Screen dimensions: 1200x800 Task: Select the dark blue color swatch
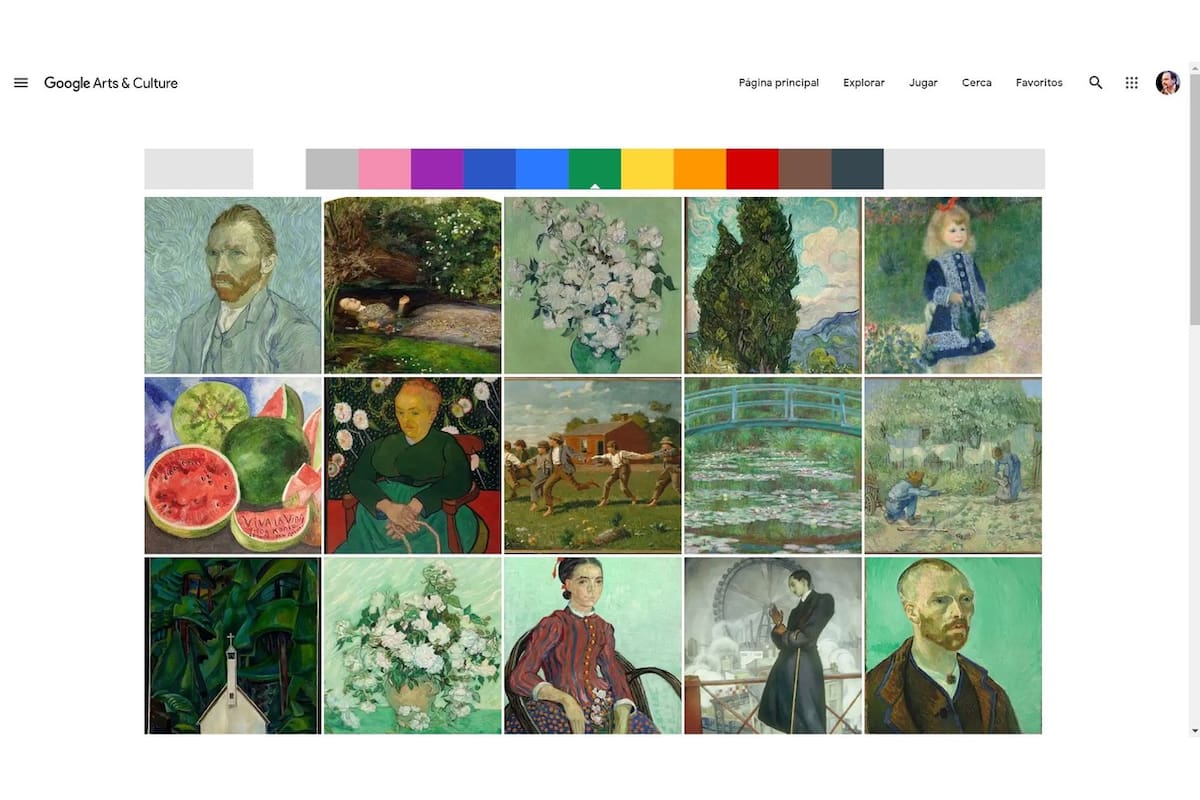[x=490, y=169]
